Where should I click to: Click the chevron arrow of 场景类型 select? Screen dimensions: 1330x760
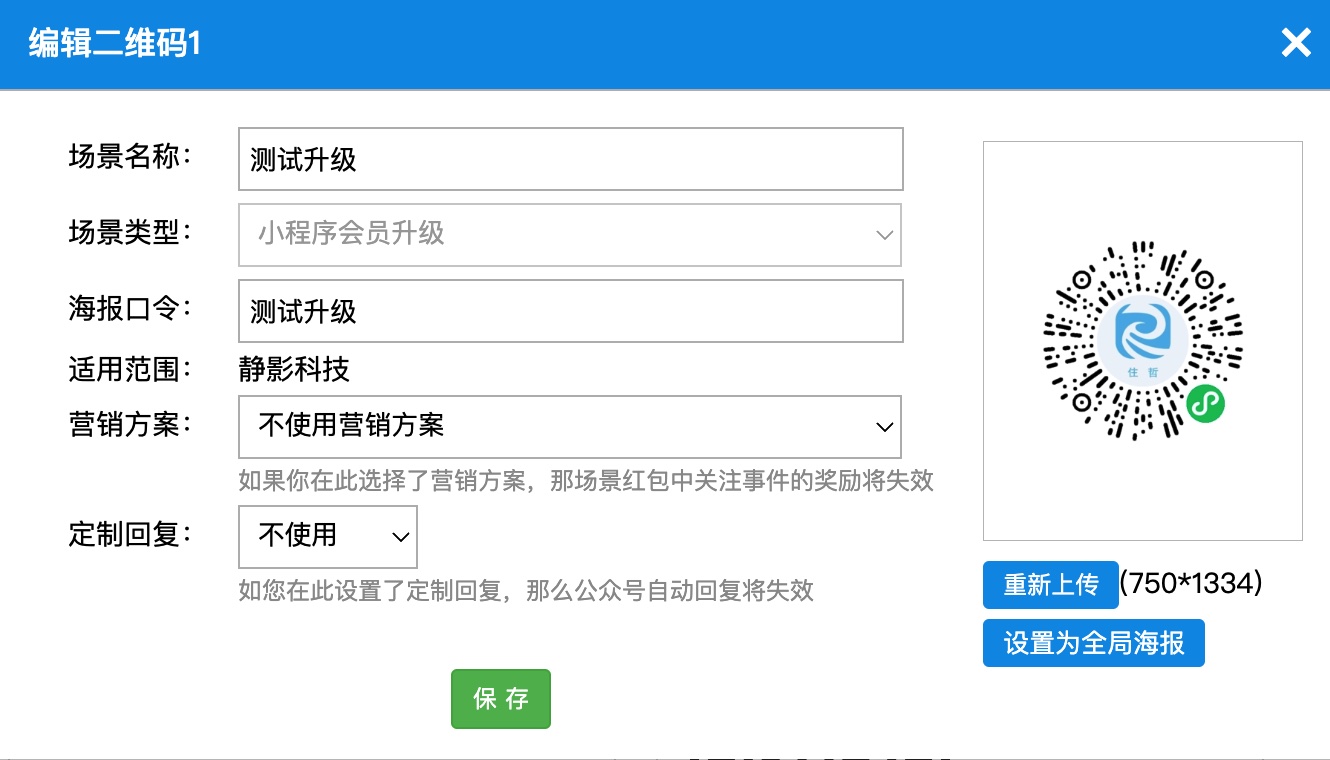point(884,235)
